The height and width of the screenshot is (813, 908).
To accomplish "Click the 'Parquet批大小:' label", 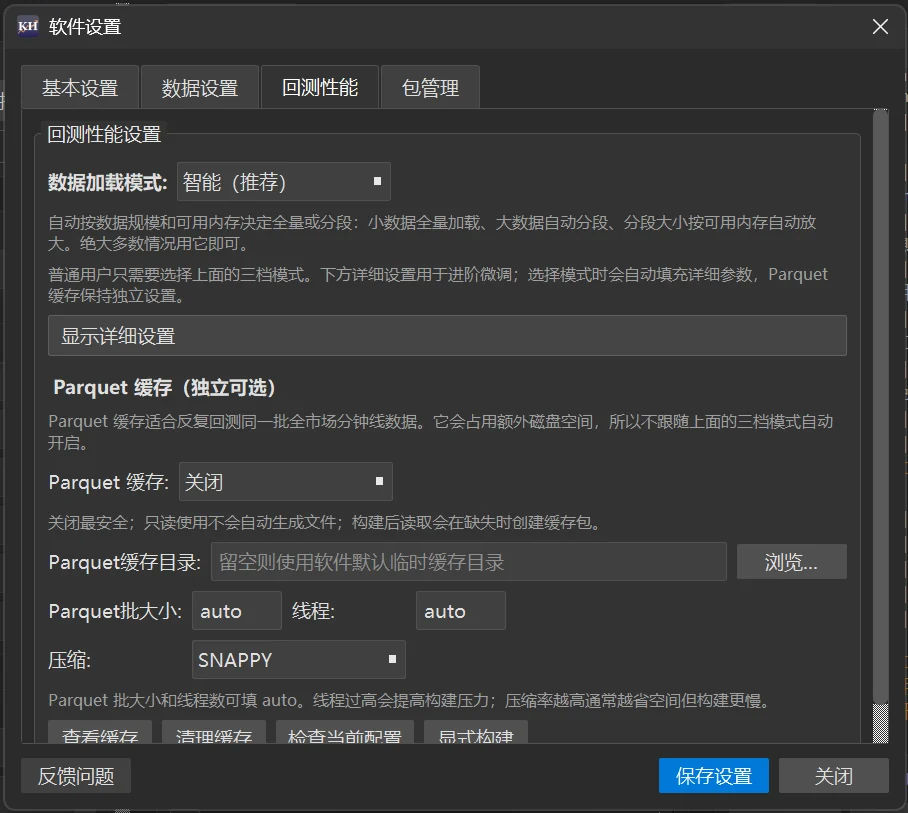I will point(115,611).
